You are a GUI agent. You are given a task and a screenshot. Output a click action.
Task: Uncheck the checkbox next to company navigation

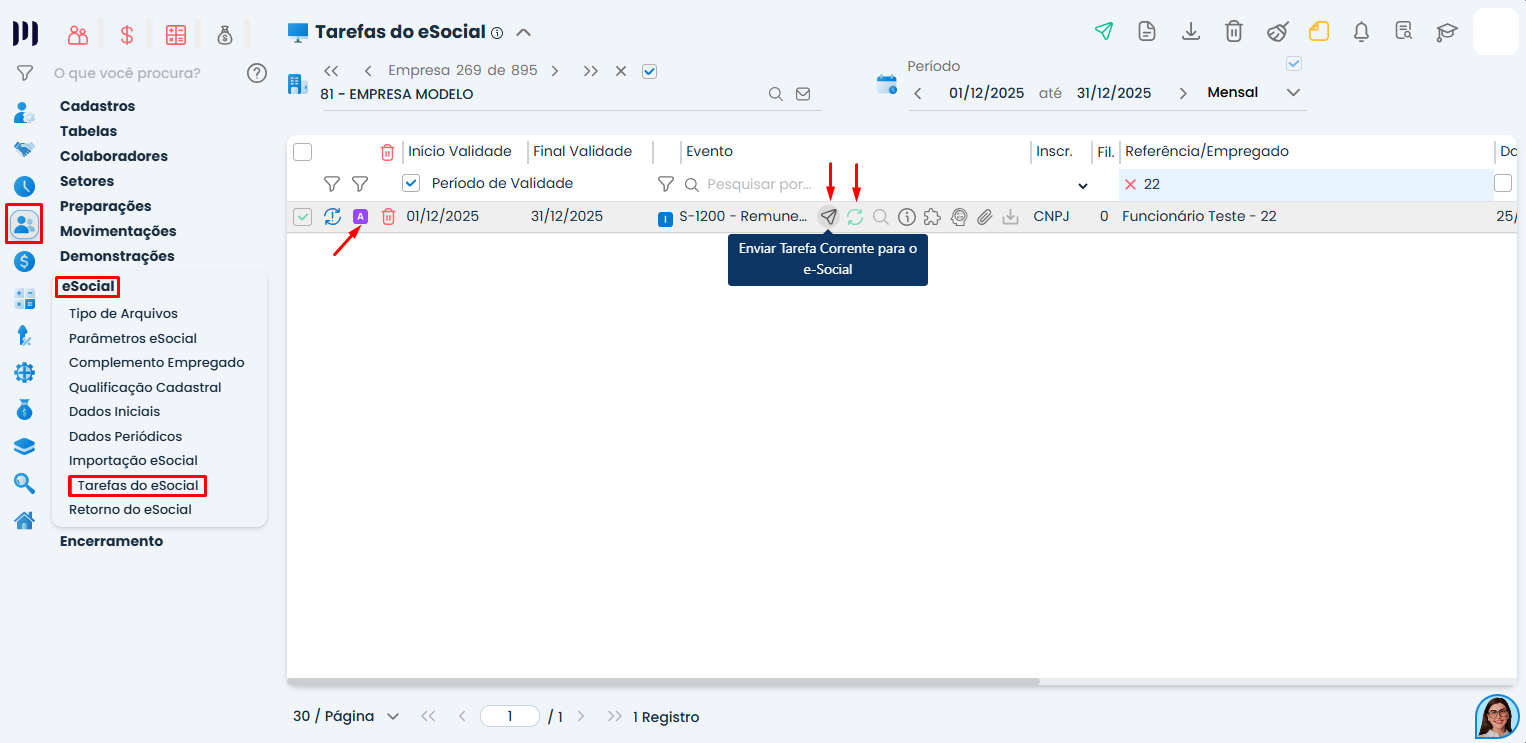click(649, 71)
